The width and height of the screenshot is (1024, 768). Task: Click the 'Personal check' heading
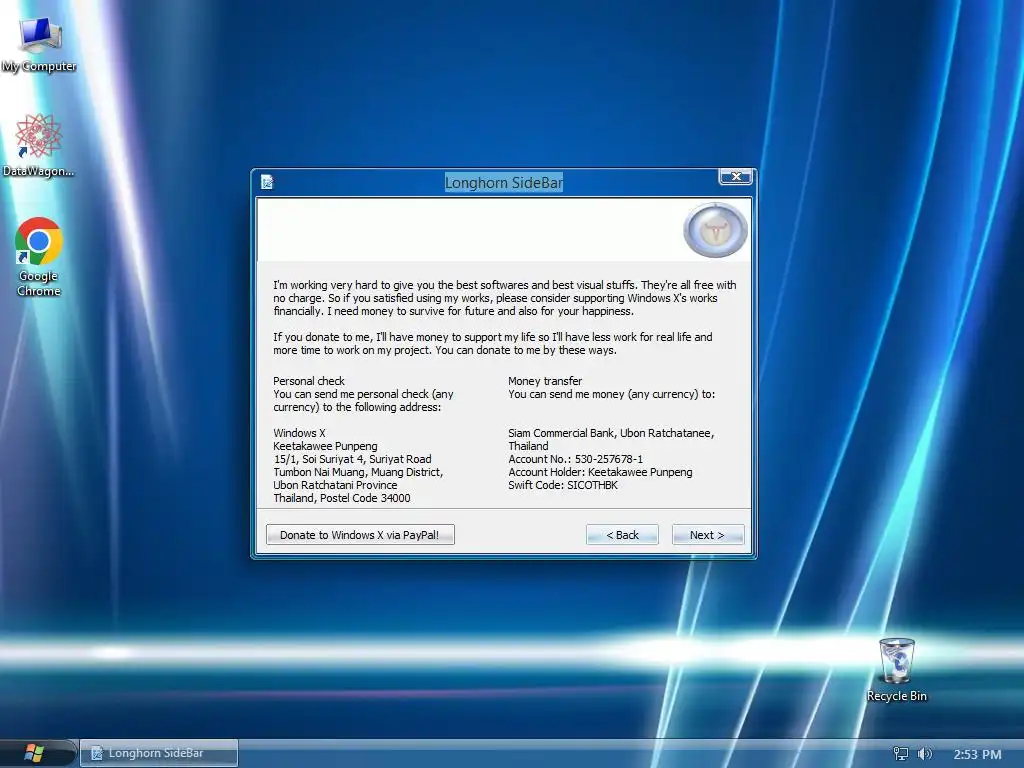308,381
